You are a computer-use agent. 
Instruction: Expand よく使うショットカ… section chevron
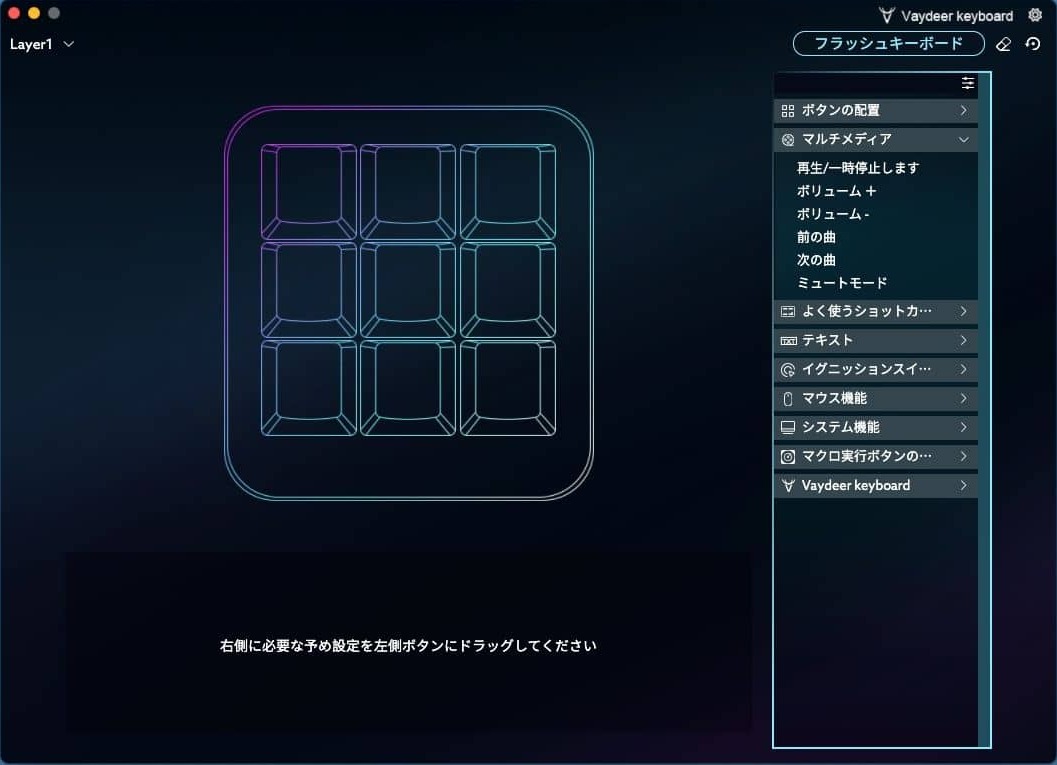click(963, 311)
